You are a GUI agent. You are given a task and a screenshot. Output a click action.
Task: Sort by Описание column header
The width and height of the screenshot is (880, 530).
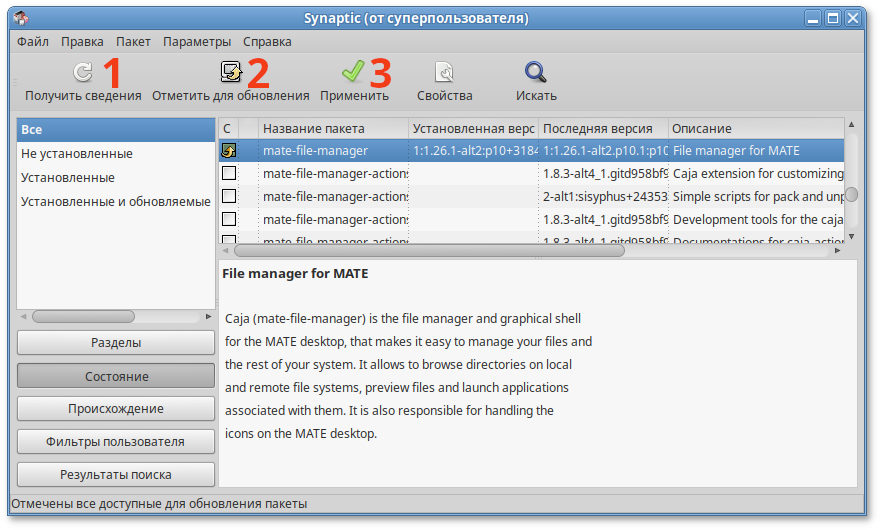(755, 129)
